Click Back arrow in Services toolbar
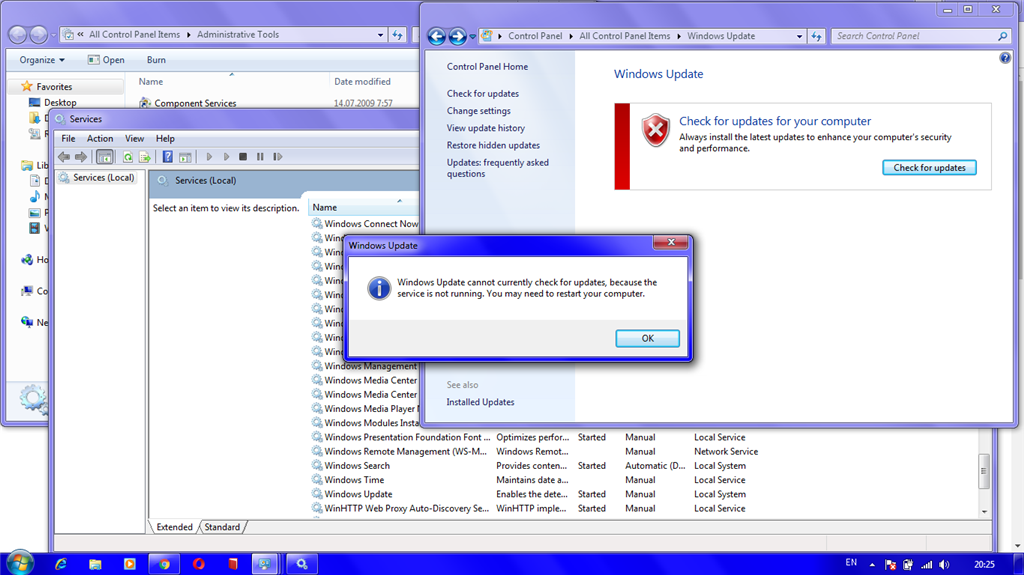The height and width of the screenshot is (575, 1024). point(64,157)
